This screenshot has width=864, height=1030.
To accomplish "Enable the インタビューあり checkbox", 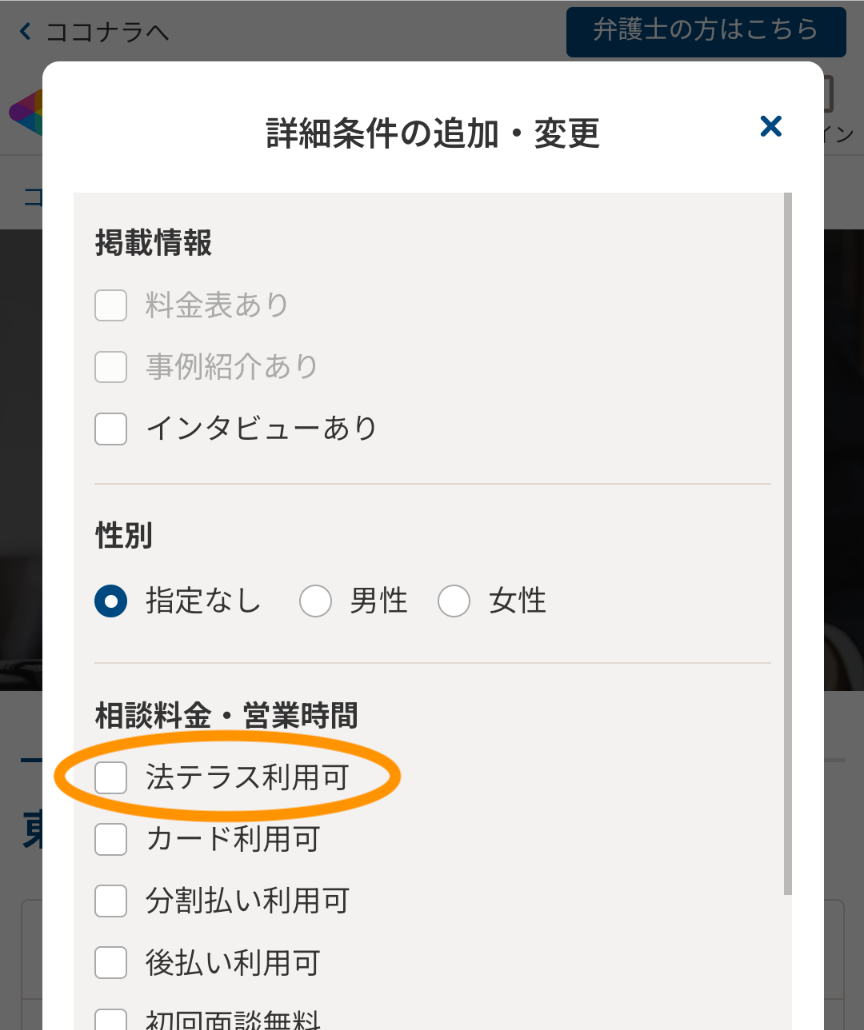I will point(111,429).
